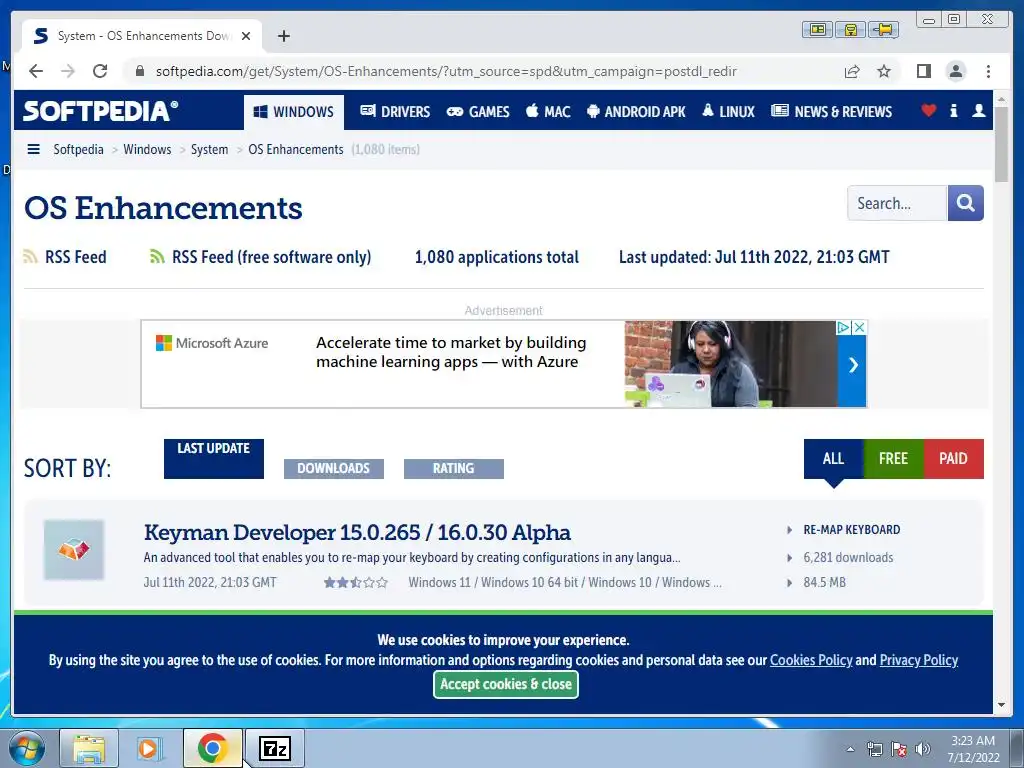Open the media player taskbar icon
This screenshot has width=1024, height=768.
tap(149, 748)
